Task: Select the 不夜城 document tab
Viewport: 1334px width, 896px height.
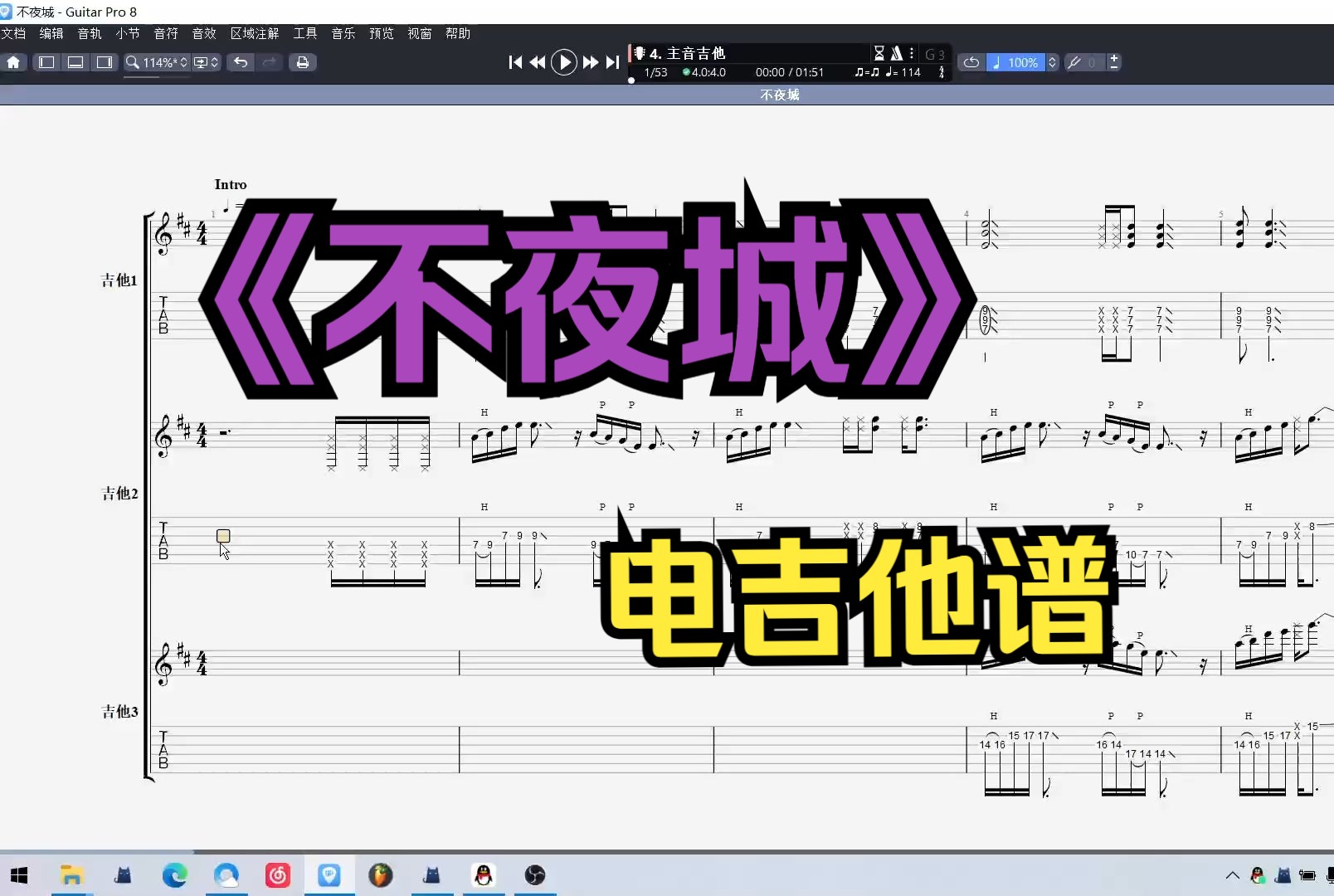Action: pyautogui.click(x=780, y=95)
